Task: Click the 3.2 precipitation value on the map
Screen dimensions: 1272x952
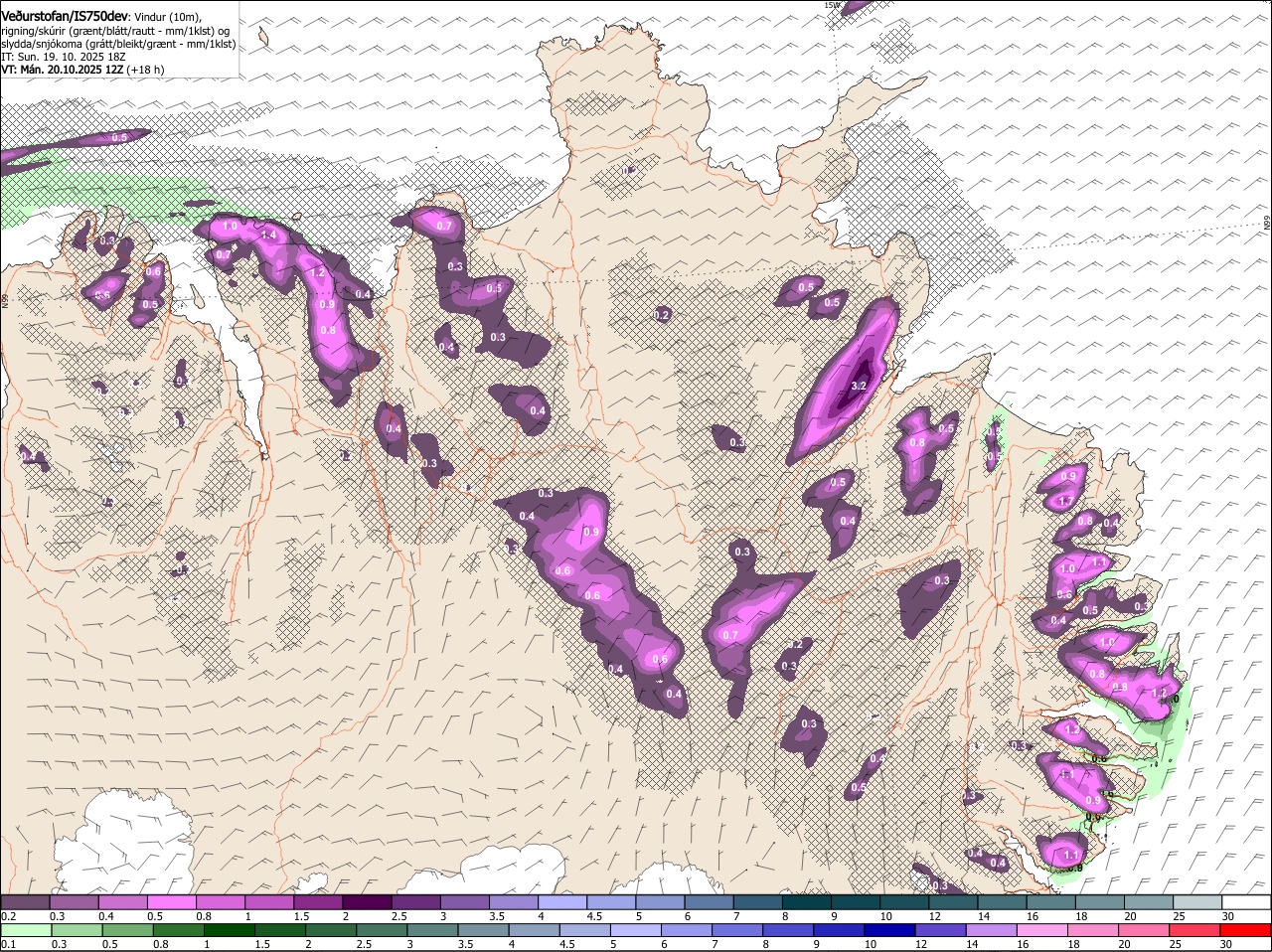Action: 860,386
